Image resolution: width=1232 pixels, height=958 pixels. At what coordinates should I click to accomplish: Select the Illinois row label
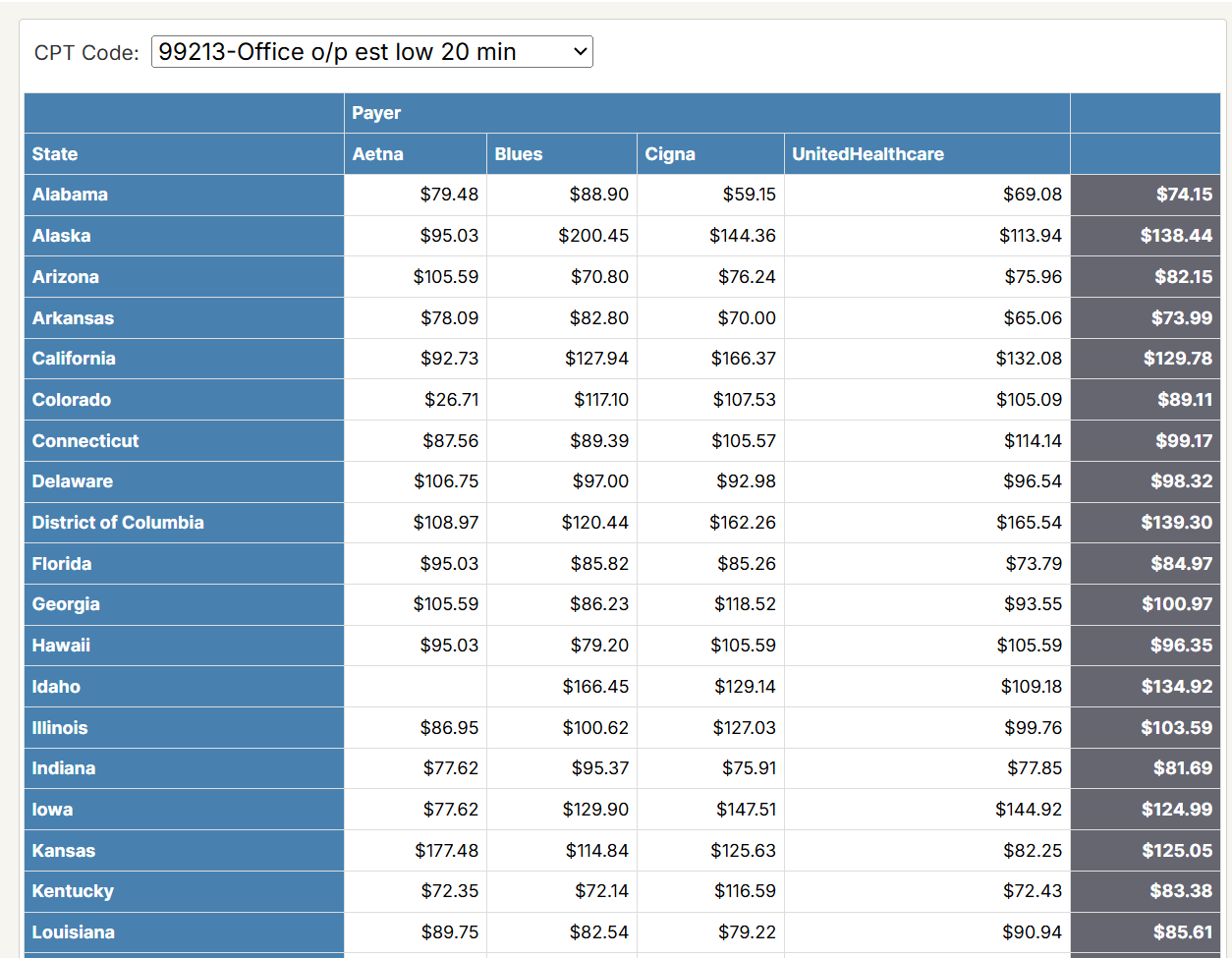click(185, 728)
